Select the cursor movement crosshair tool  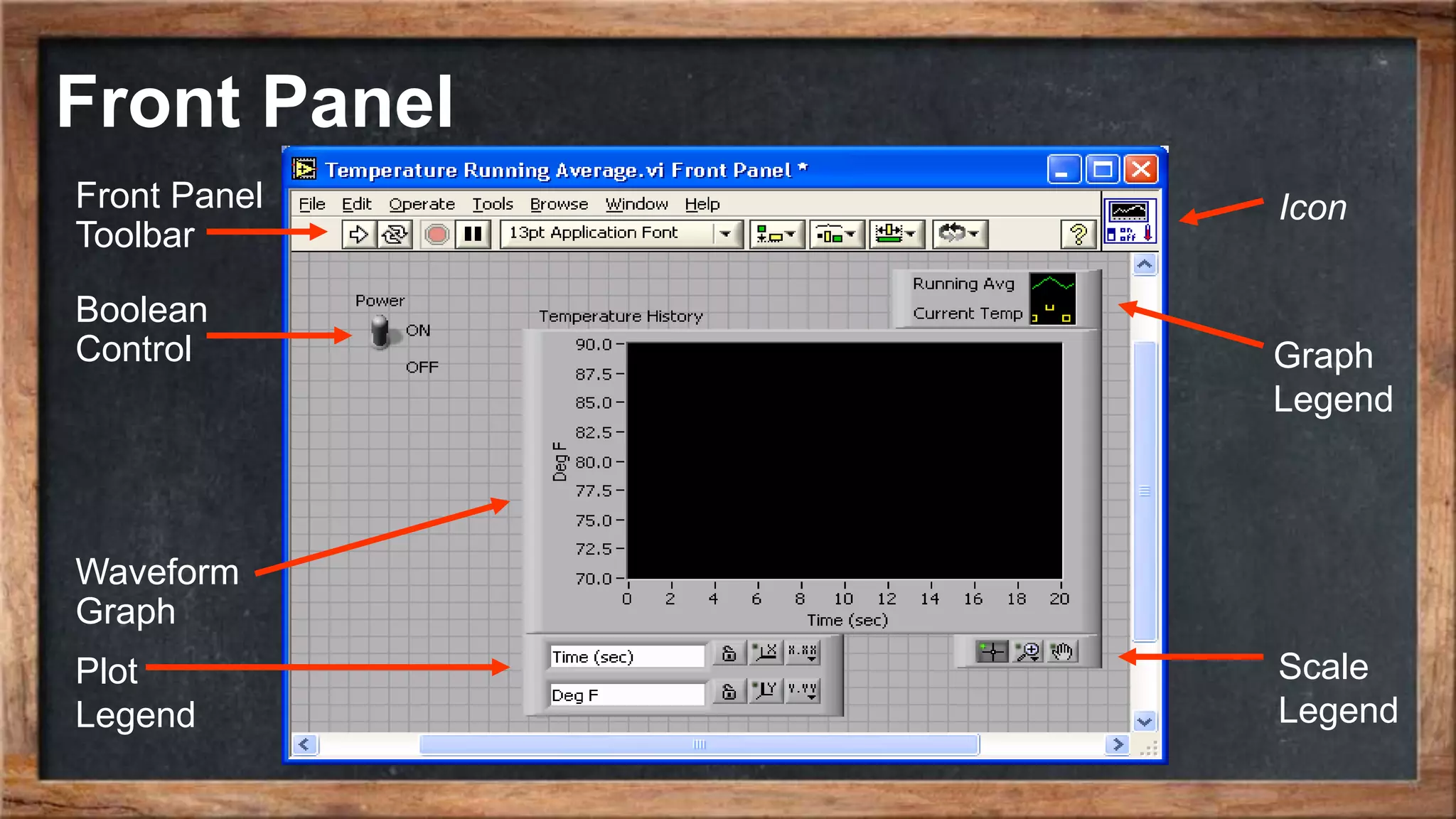tap(992, 651)
